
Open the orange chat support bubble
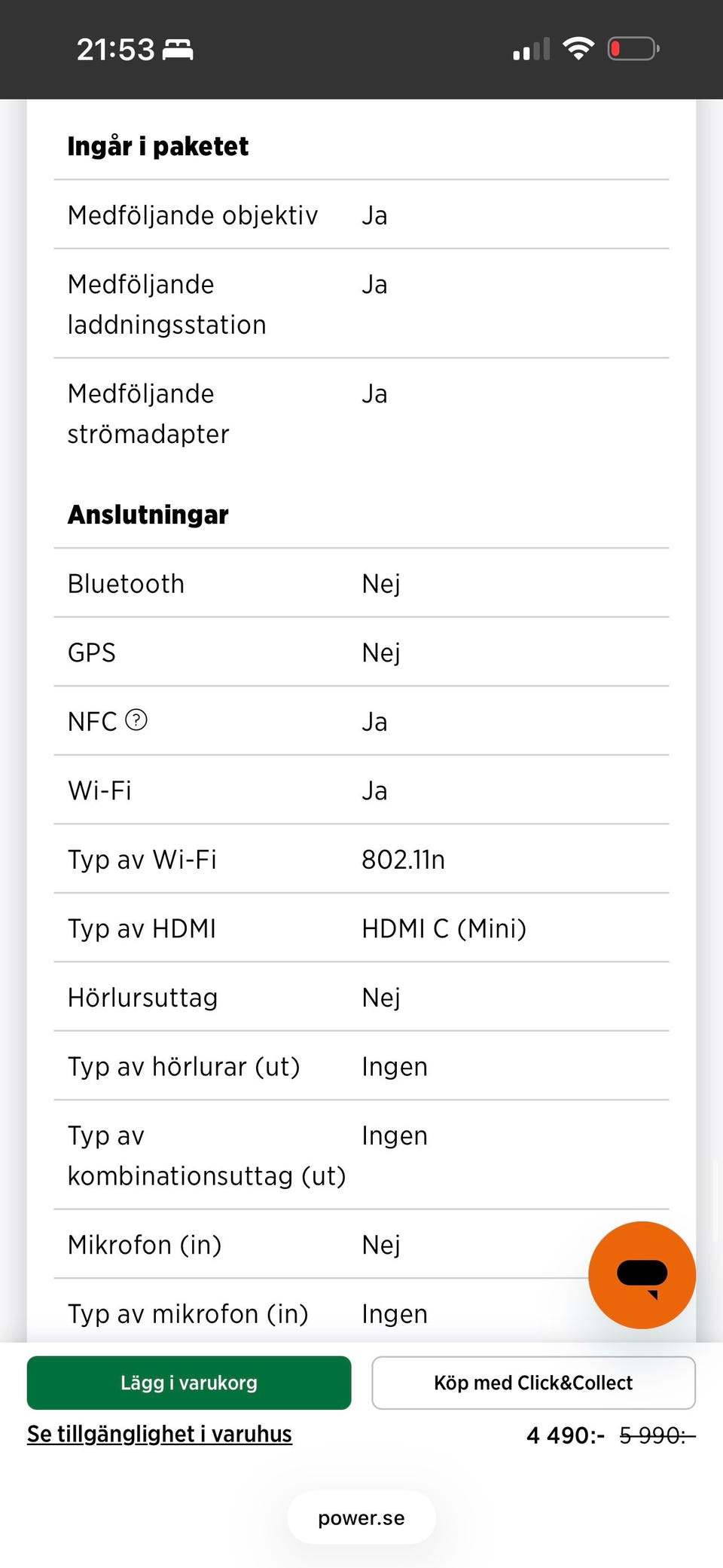coord(642,1275)
